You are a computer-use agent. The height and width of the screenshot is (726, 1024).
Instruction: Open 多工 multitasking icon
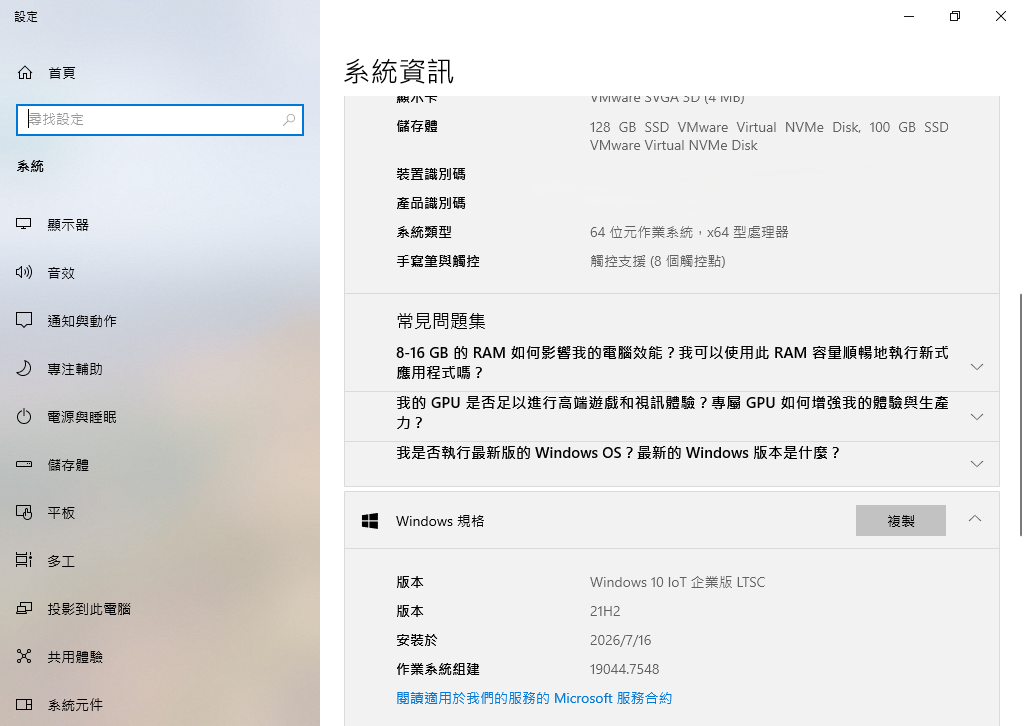click(x=24, y=560)
